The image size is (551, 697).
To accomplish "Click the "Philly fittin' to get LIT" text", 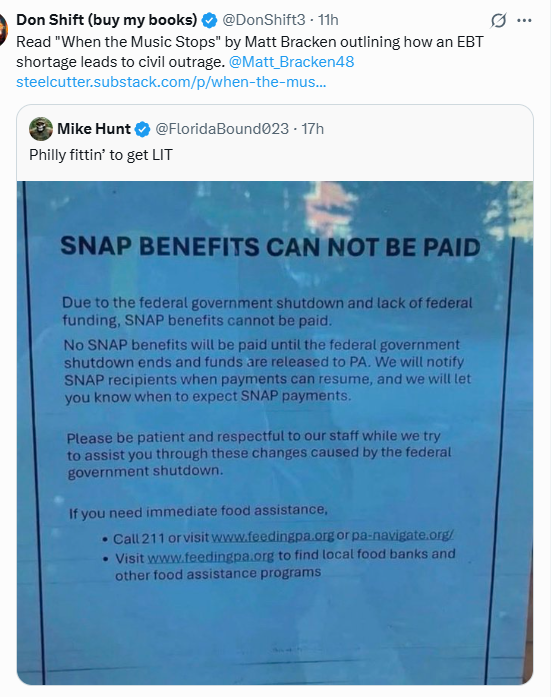I will click(101, 155).
